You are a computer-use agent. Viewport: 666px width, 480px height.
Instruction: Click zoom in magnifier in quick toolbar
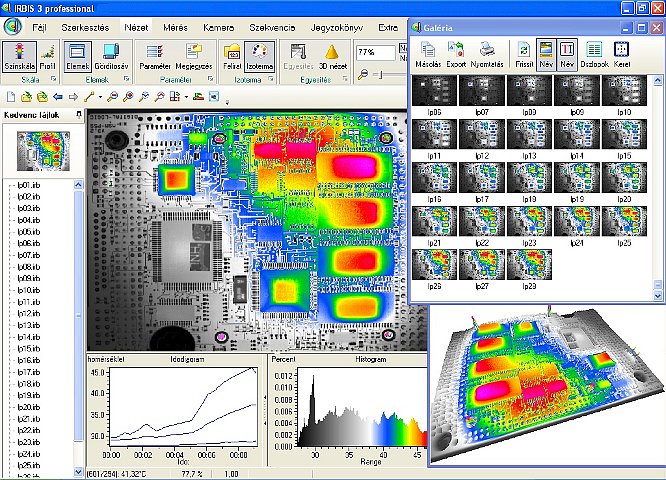click(x=127, y=97)
